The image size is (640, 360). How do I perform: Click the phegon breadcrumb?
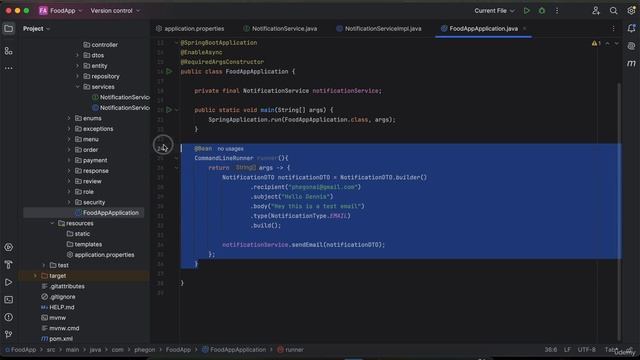click(x=144, y=350)
